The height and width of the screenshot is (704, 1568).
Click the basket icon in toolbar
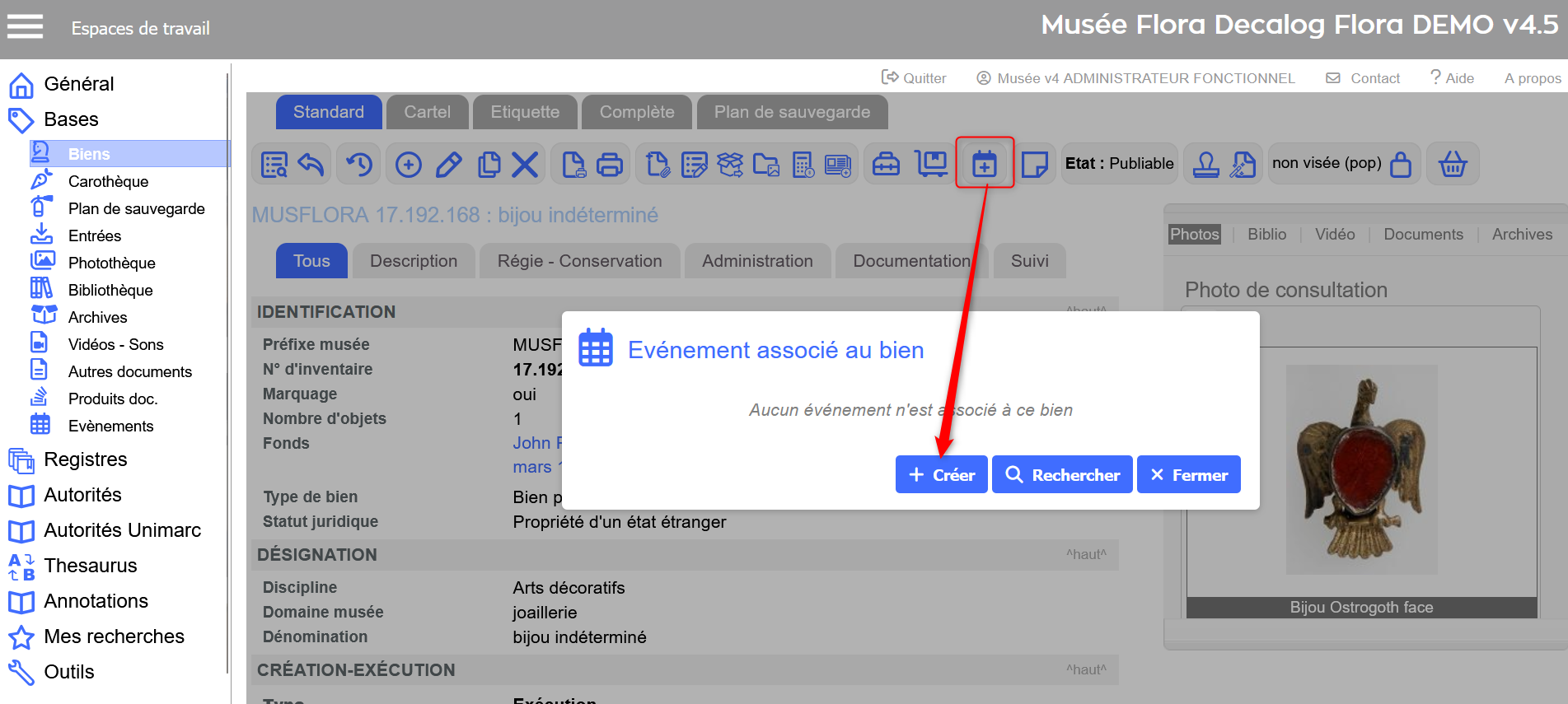click(1452, 165)
